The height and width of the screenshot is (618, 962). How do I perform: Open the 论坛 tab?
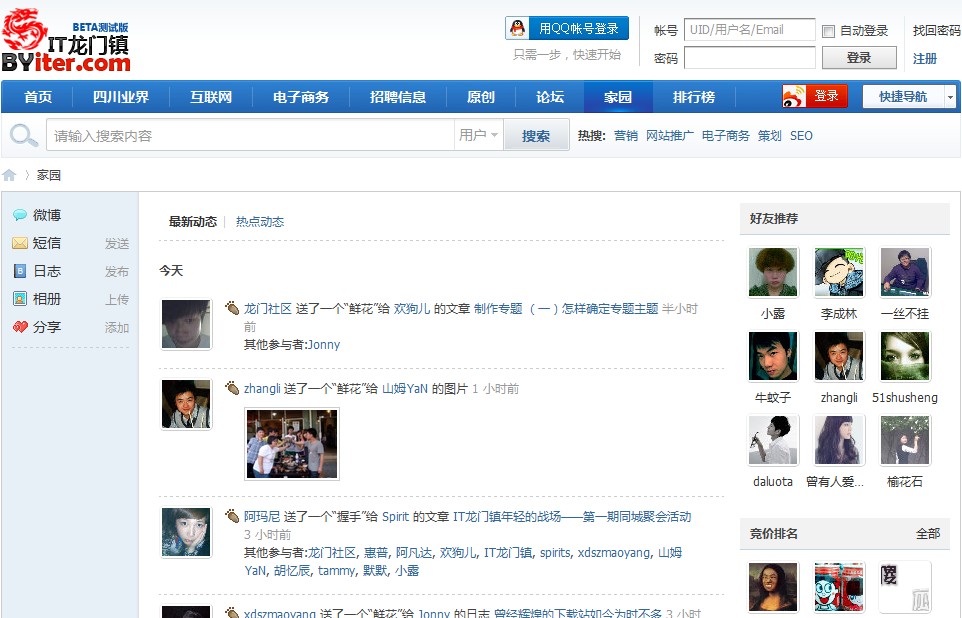pos(548,96)
